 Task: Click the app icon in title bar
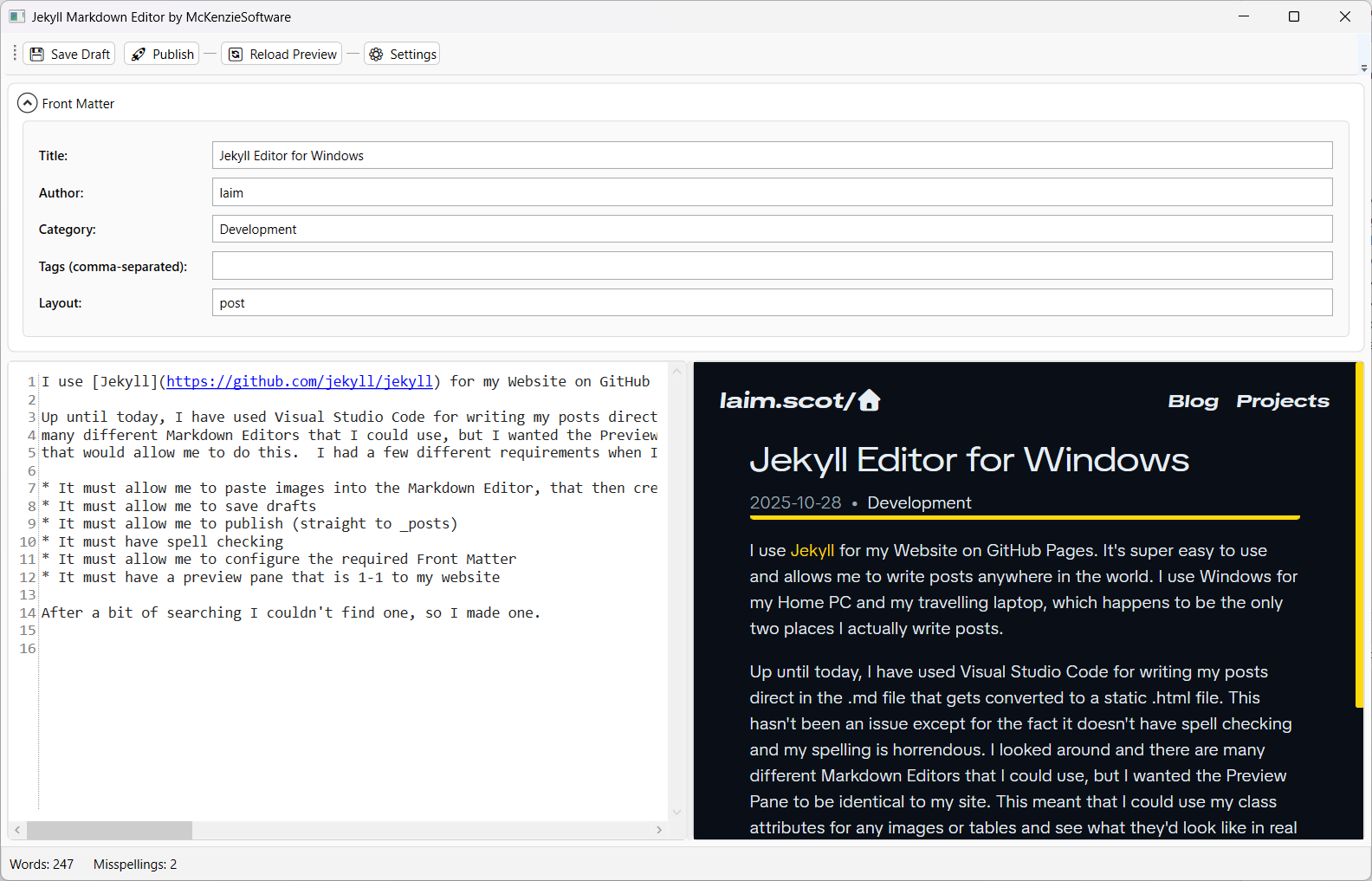[x=16, y=16]
